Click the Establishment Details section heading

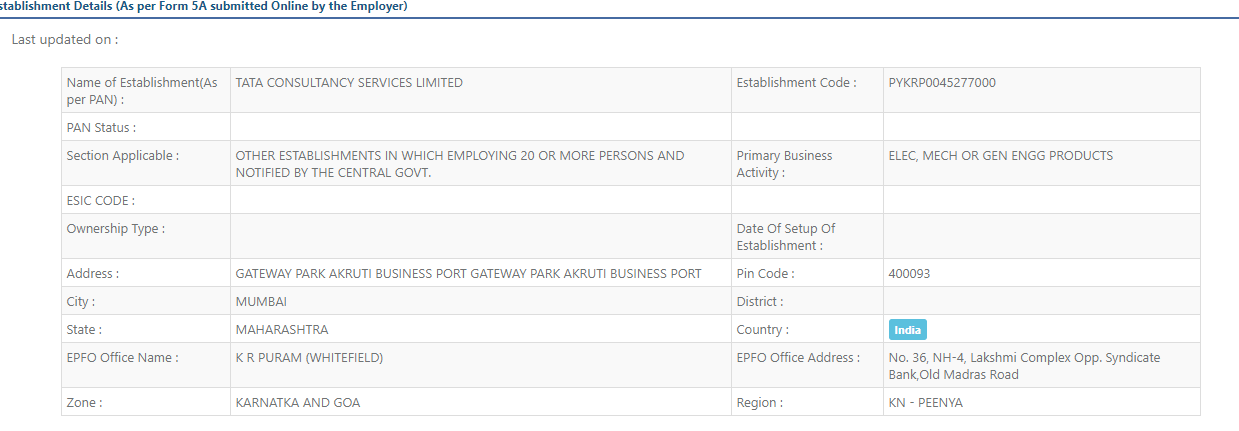tap(204, 6)
